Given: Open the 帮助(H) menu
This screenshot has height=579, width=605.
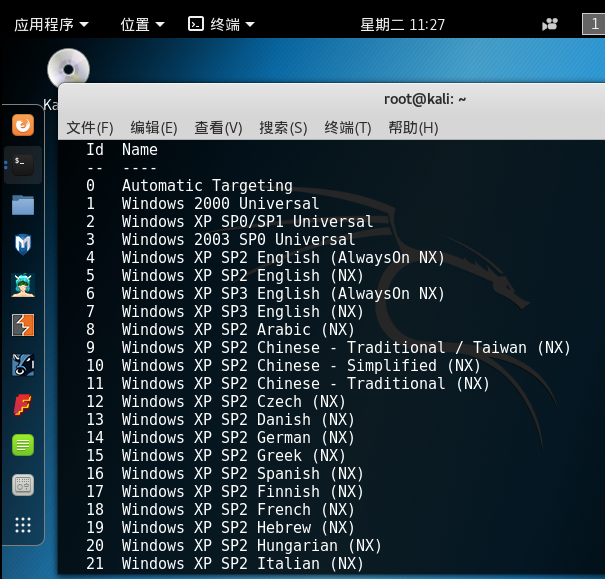Looking at the screenshot, I should tap(413, 128).
